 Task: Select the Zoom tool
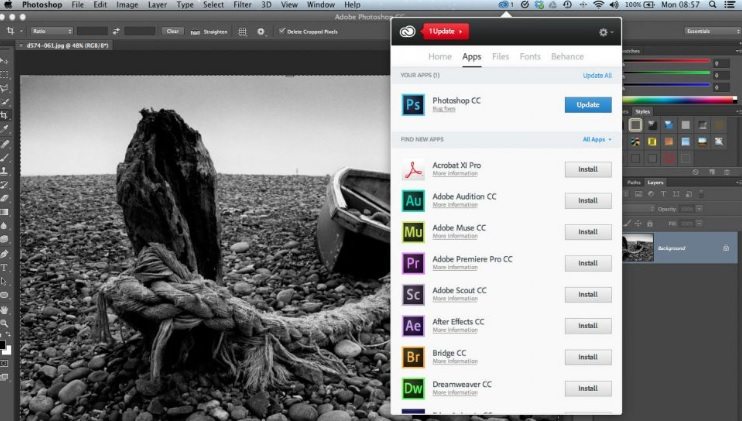(4, 323)
